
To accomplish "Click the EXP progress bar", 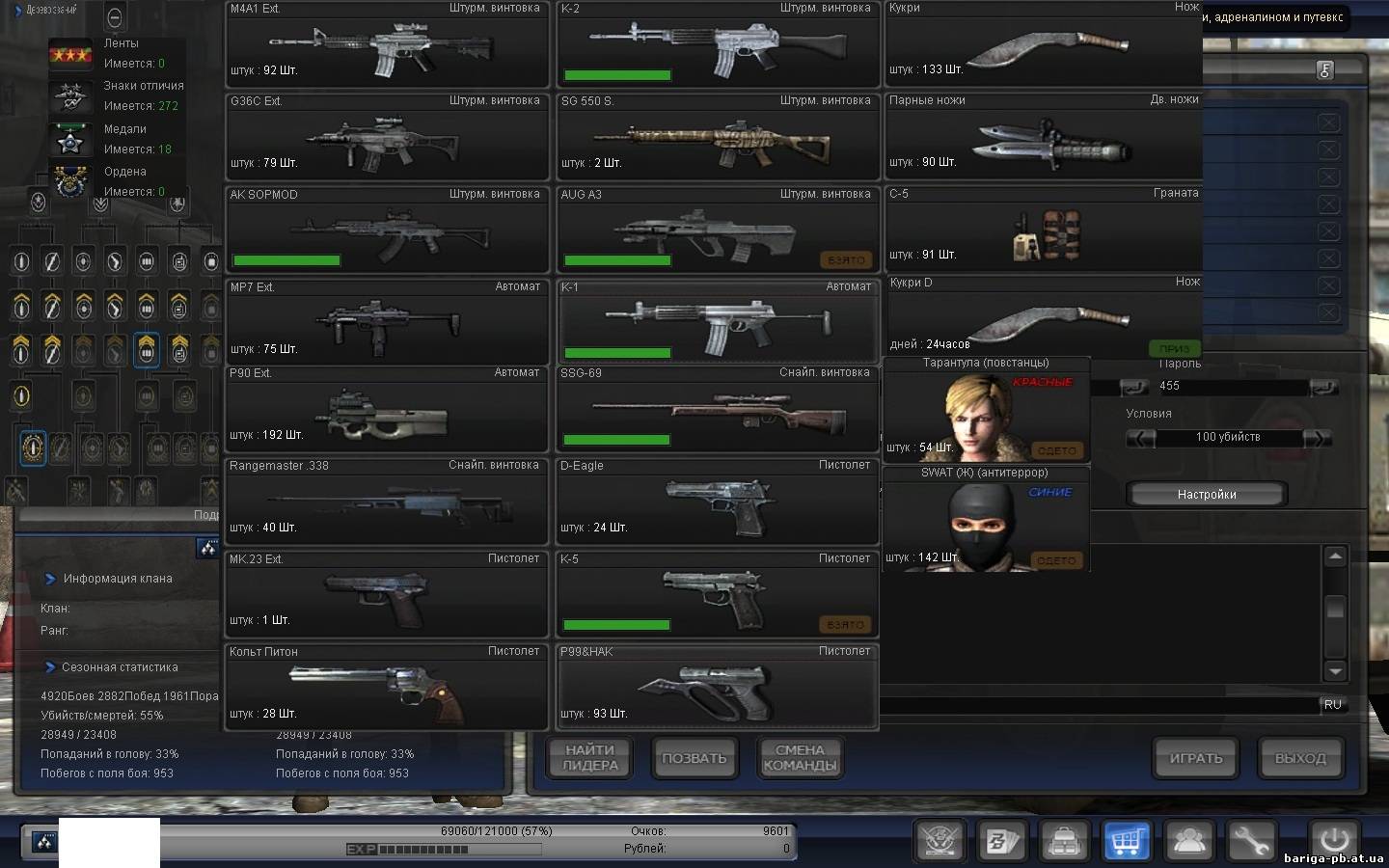I will pos(444,850).
